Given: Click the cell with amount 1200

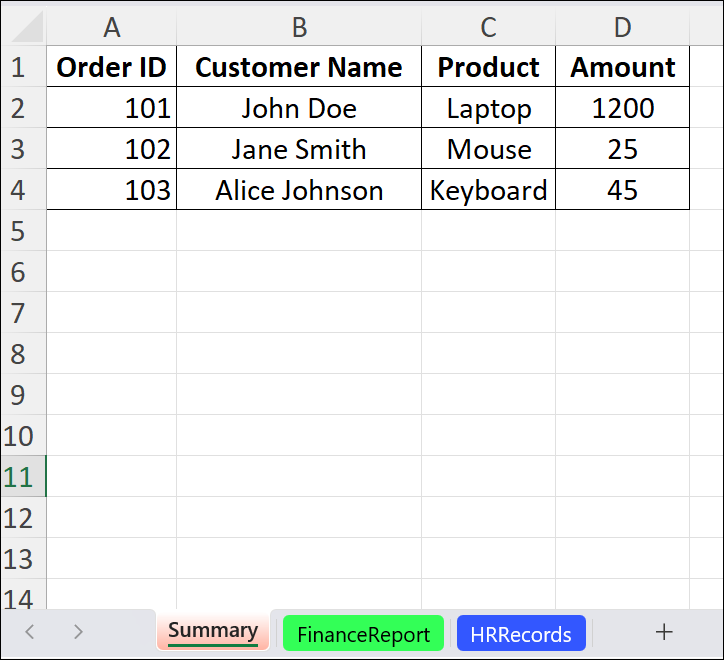Looking at the screenshot, I should [x=622, y=108].
